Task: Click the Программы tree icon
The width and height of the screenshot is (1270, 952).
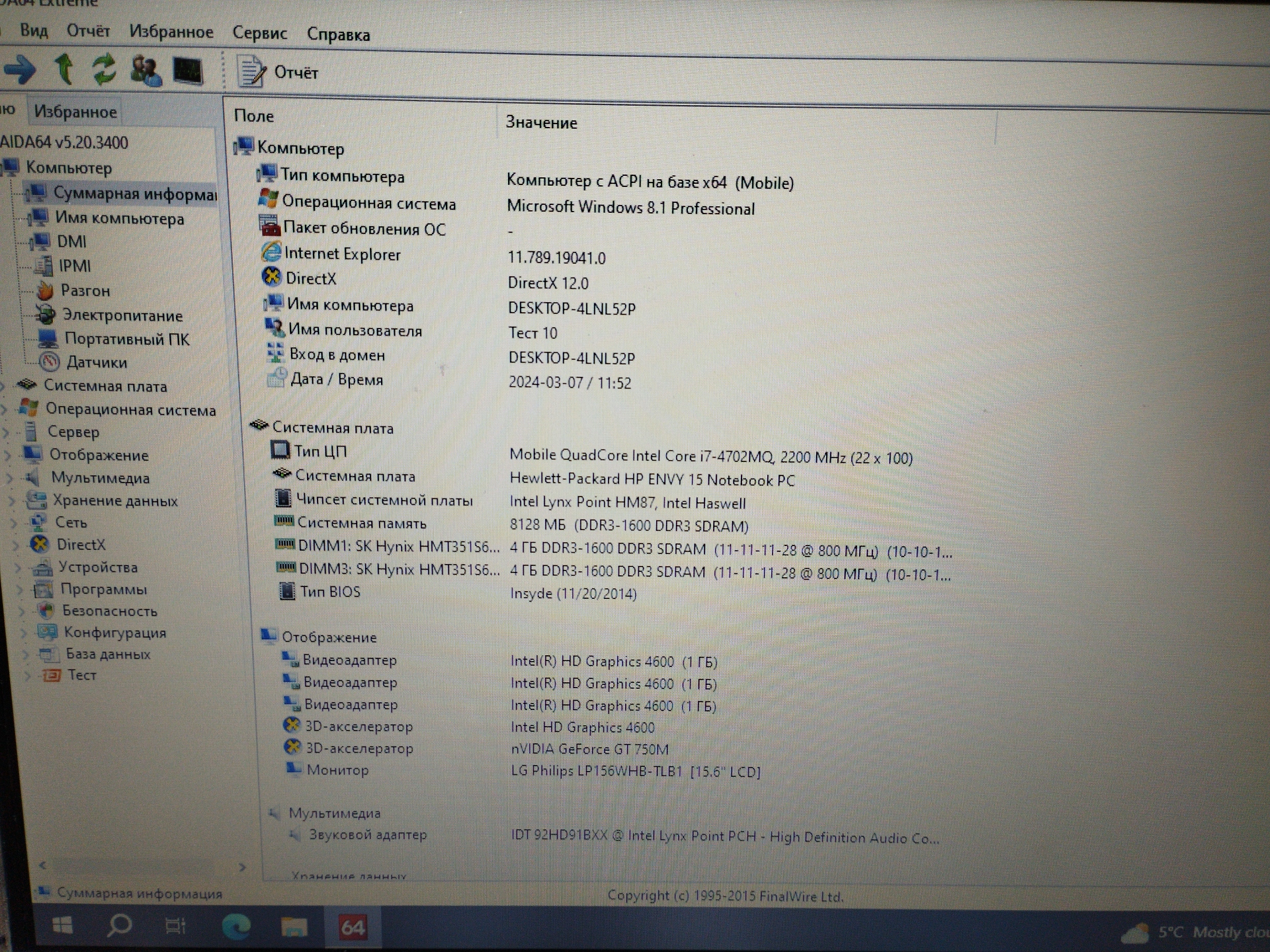Action: tap(44, 589)
